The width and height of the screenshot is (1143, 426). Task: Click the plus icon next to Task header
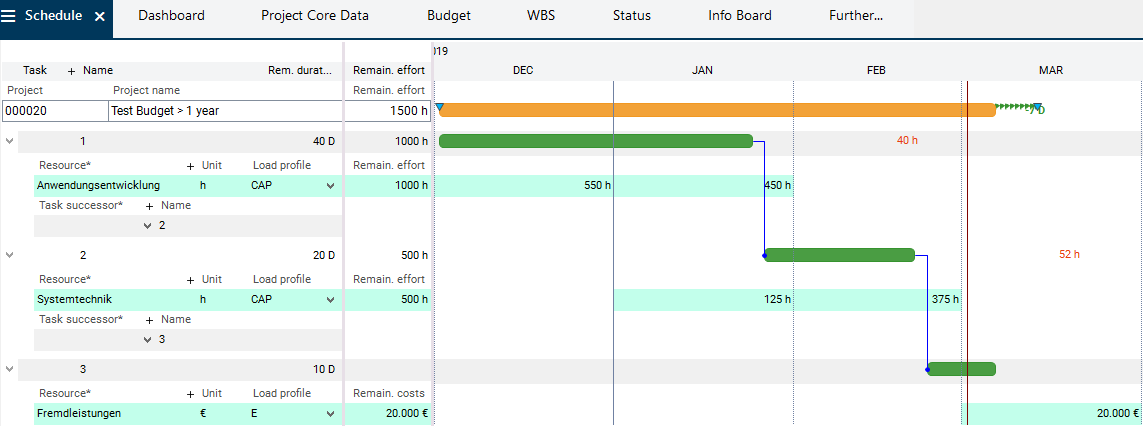(71, 71)
